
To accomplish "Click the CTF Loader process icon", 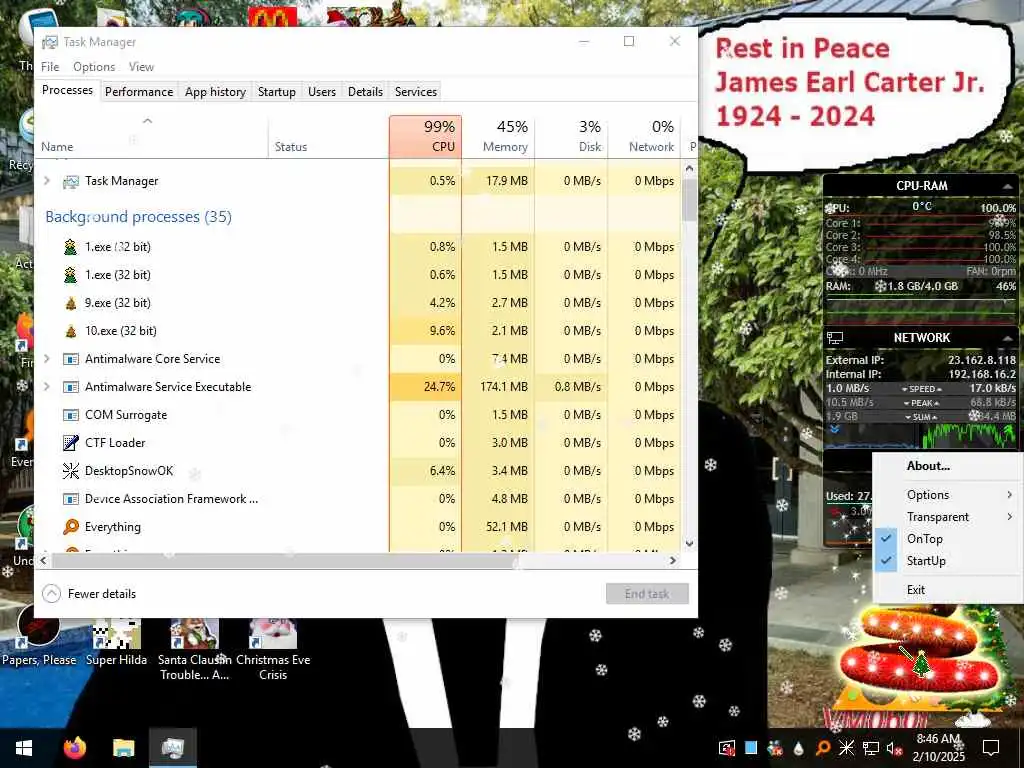I will (71, 443).
